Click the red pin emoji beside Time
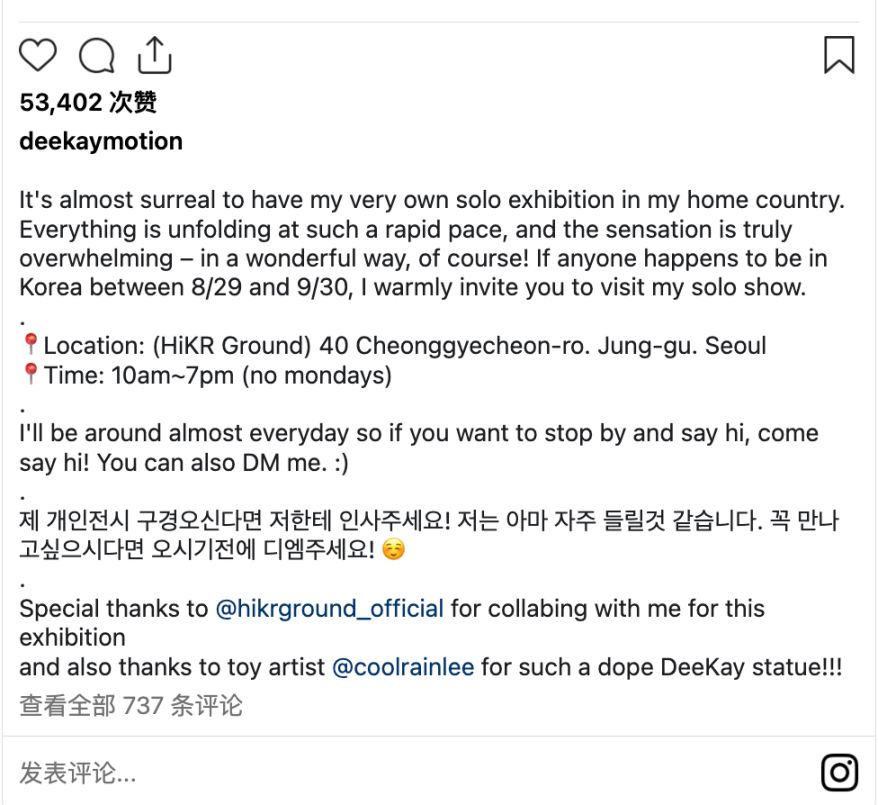The width and height of the screenshot is (878, 805). [x=30, y=376]
